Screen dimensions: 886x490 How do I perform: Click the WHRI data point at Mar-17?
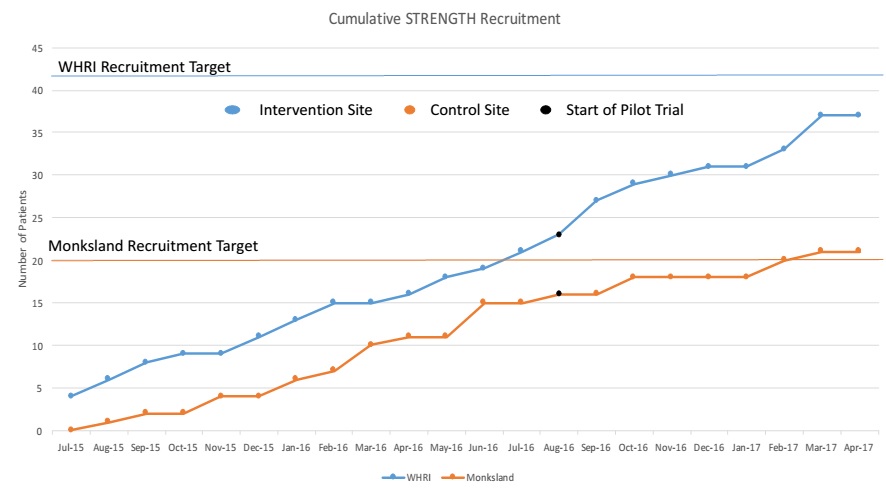point(820,115)
